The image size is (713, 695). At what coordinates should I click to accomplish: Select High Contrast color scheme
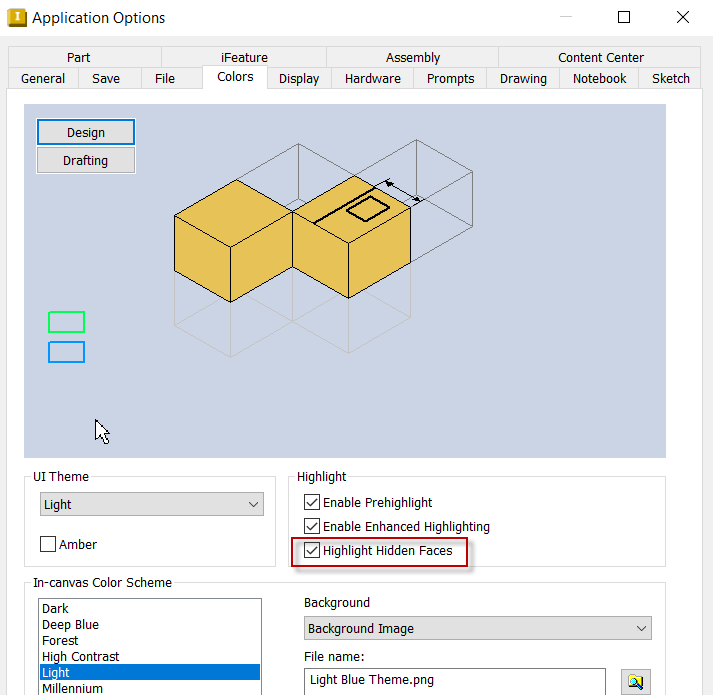pyautogui.click(x=150, y=656)
